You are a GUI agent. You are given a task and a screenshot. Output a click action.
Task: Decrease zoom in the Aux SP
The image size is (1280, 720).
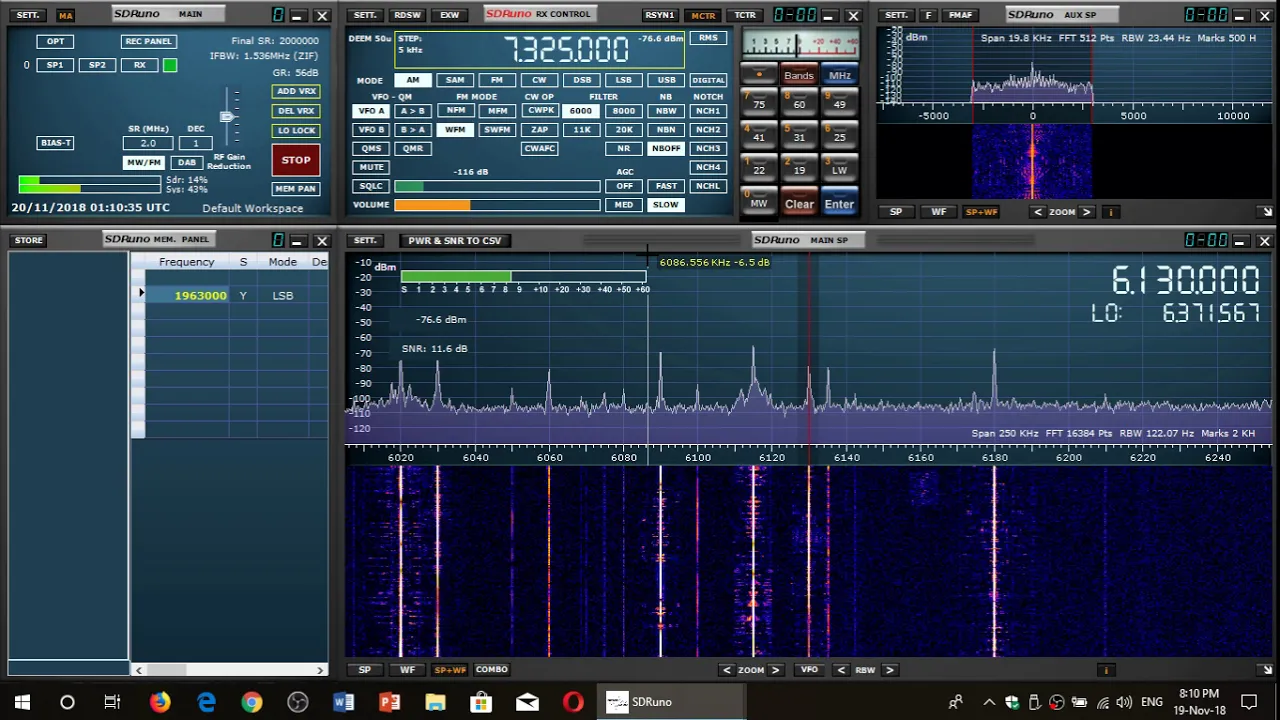point(1038,212)
